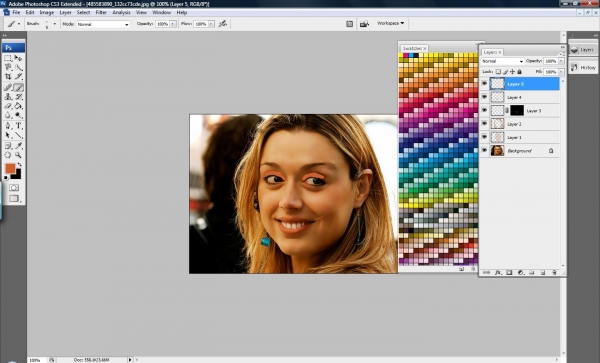Select the Crop tool
This screenshot has height=363, width=600.
8,77
